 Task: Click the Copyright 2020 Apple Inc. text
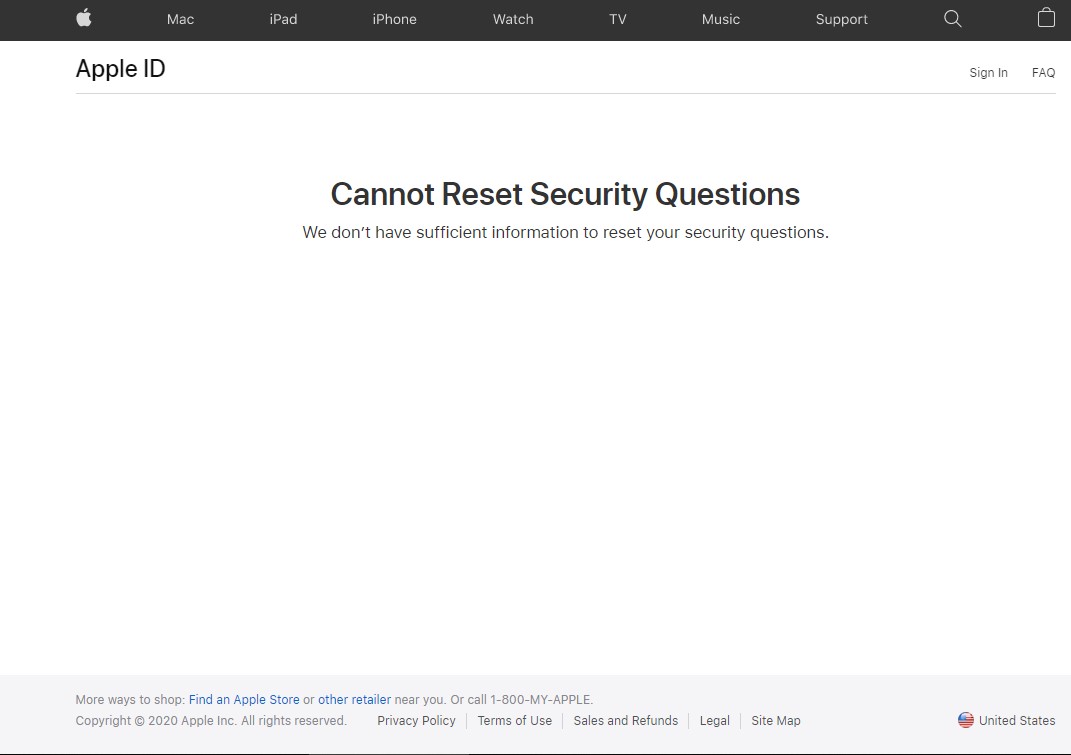(211, 720)
